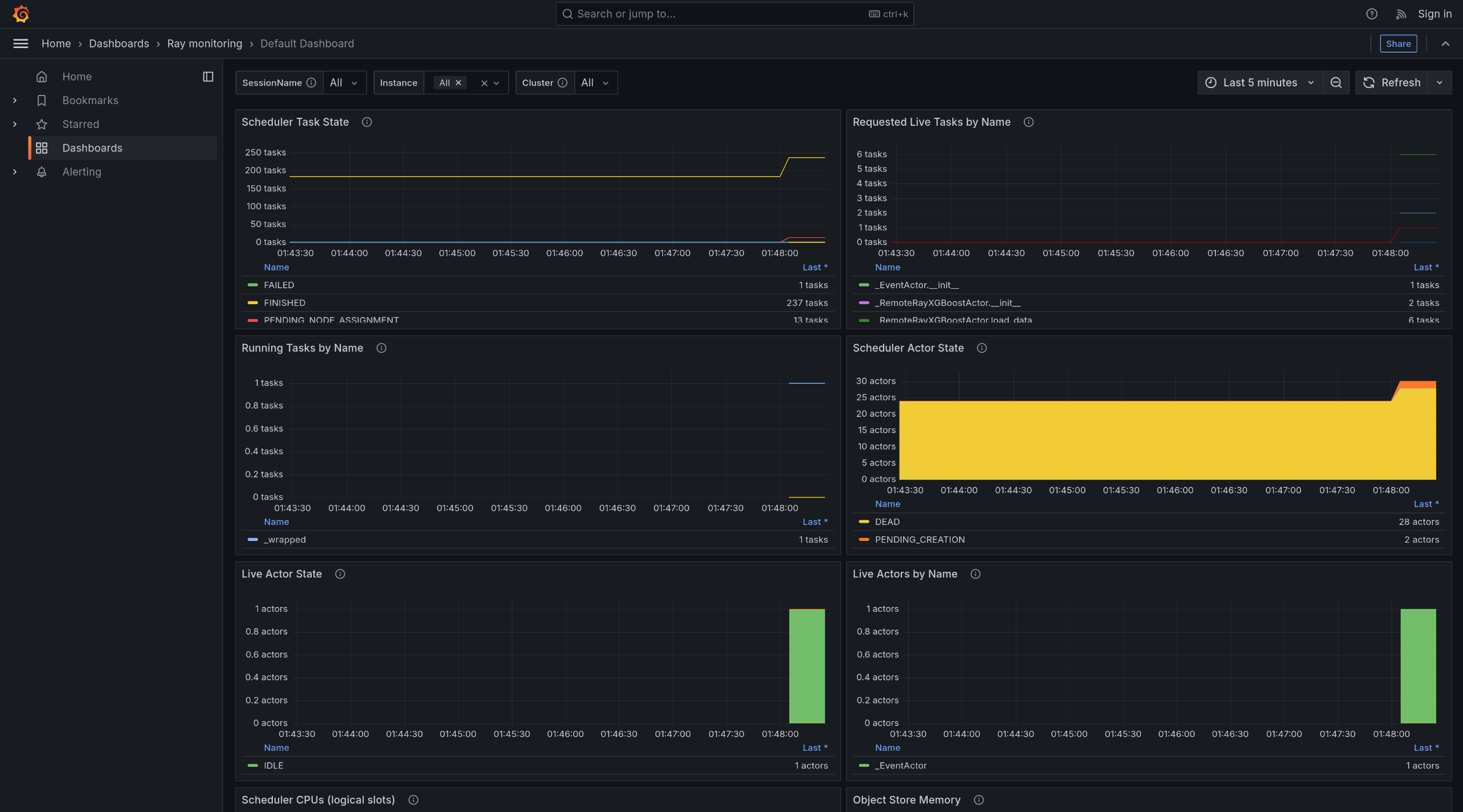Viewport: 1463px width, 812px height.
Task: Show info for Live Actors by Name panel
Action: tap(976, 574)
